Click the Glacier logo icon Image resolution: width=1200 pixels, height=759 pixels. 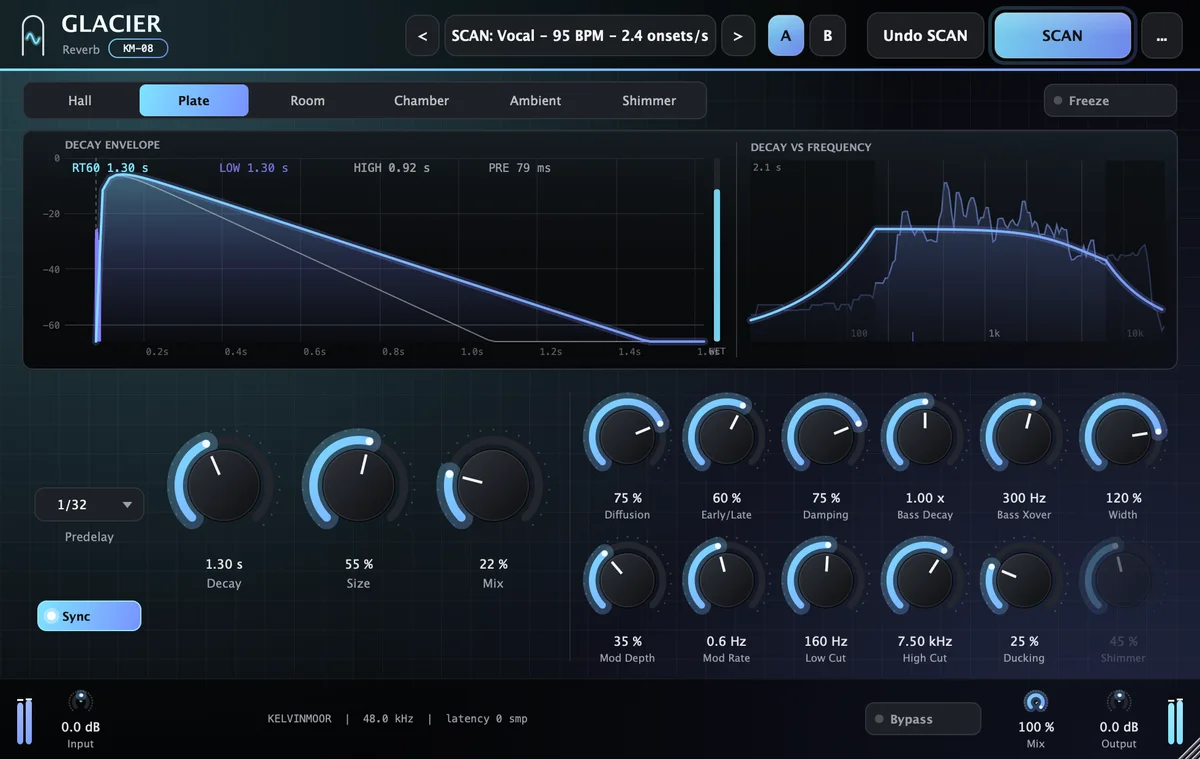pyautogui.click(x=34, y=37)
